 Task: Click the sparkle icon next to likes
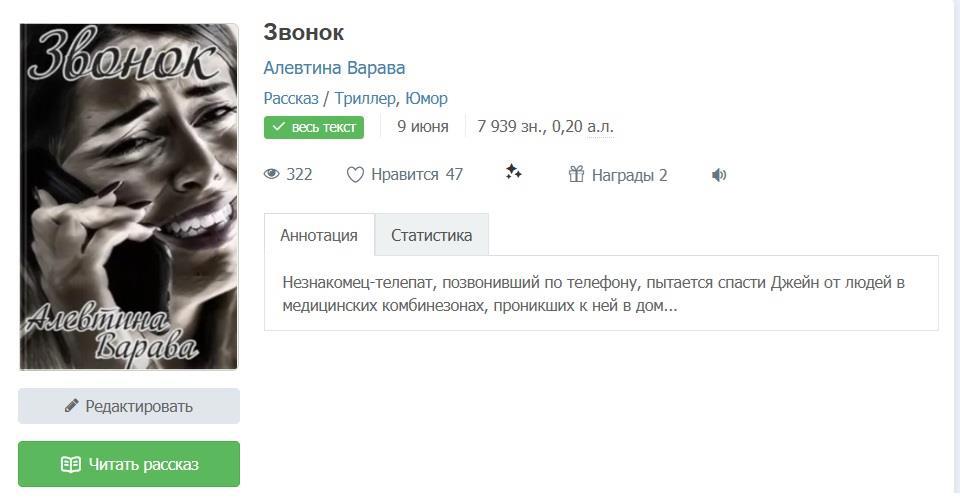tap(514, 173)
